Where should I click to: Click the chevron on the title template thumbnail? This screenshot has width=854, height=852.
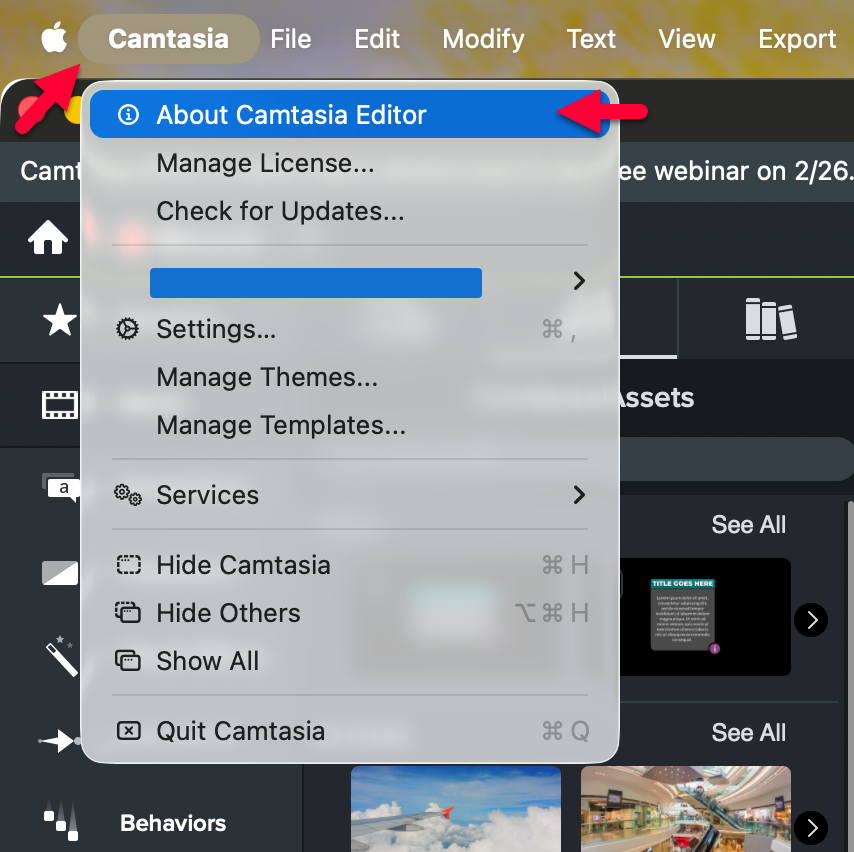(x=811, y=620)
